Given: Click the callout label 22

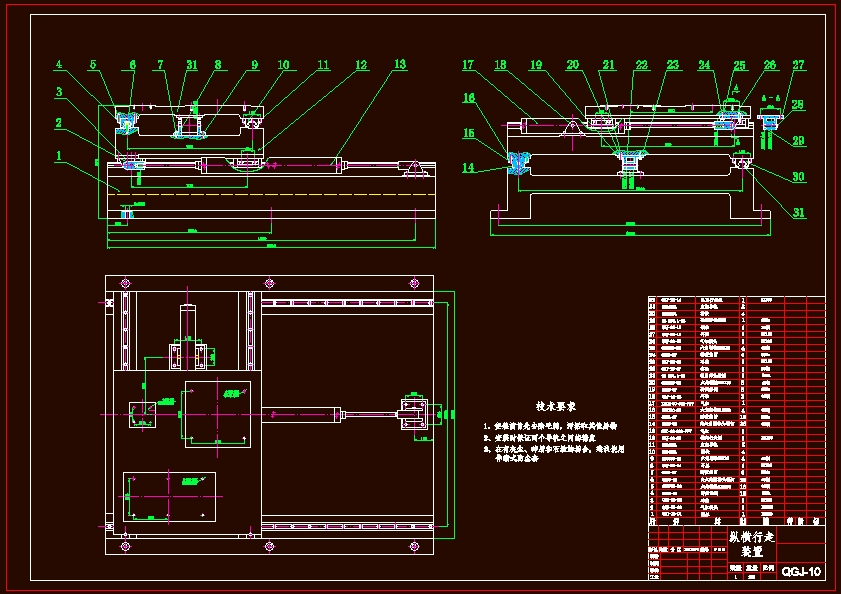Looking at the screenshot, I should point(641,65).
